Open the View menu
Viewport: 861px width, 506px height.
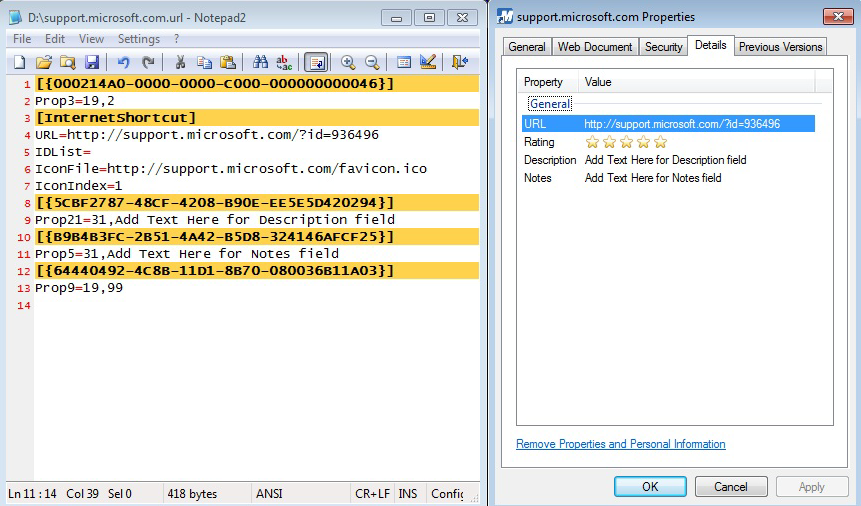[x=91, y=39]
